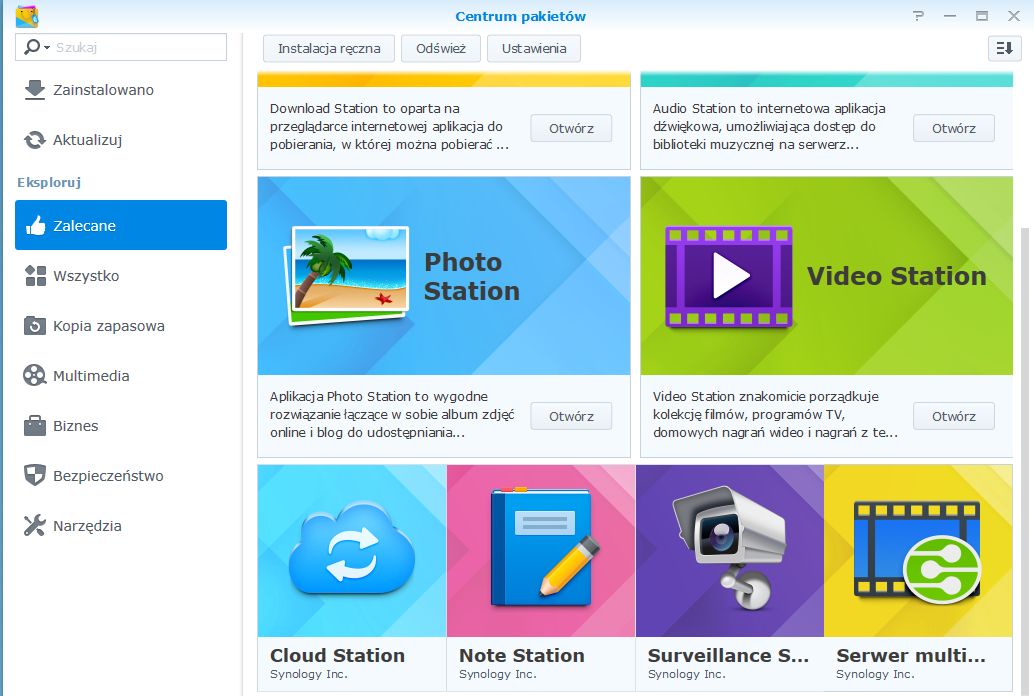Viewport: 1034px width, 696px height.
Task: Click the Zalecane thumbs-up icon
Action: 35,226
